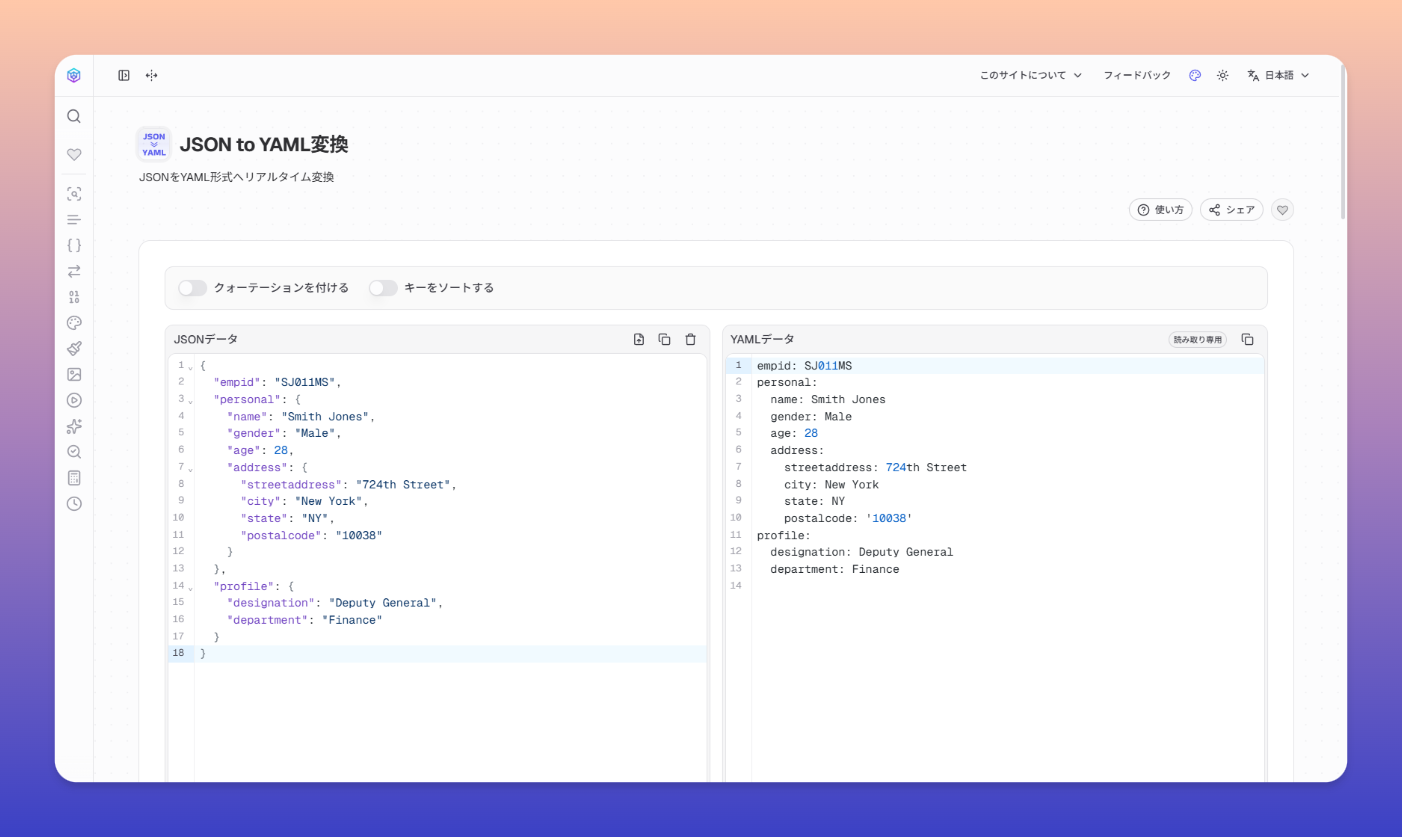
Task: Open the search icon in left sidebar
Action: pos(74,116)
